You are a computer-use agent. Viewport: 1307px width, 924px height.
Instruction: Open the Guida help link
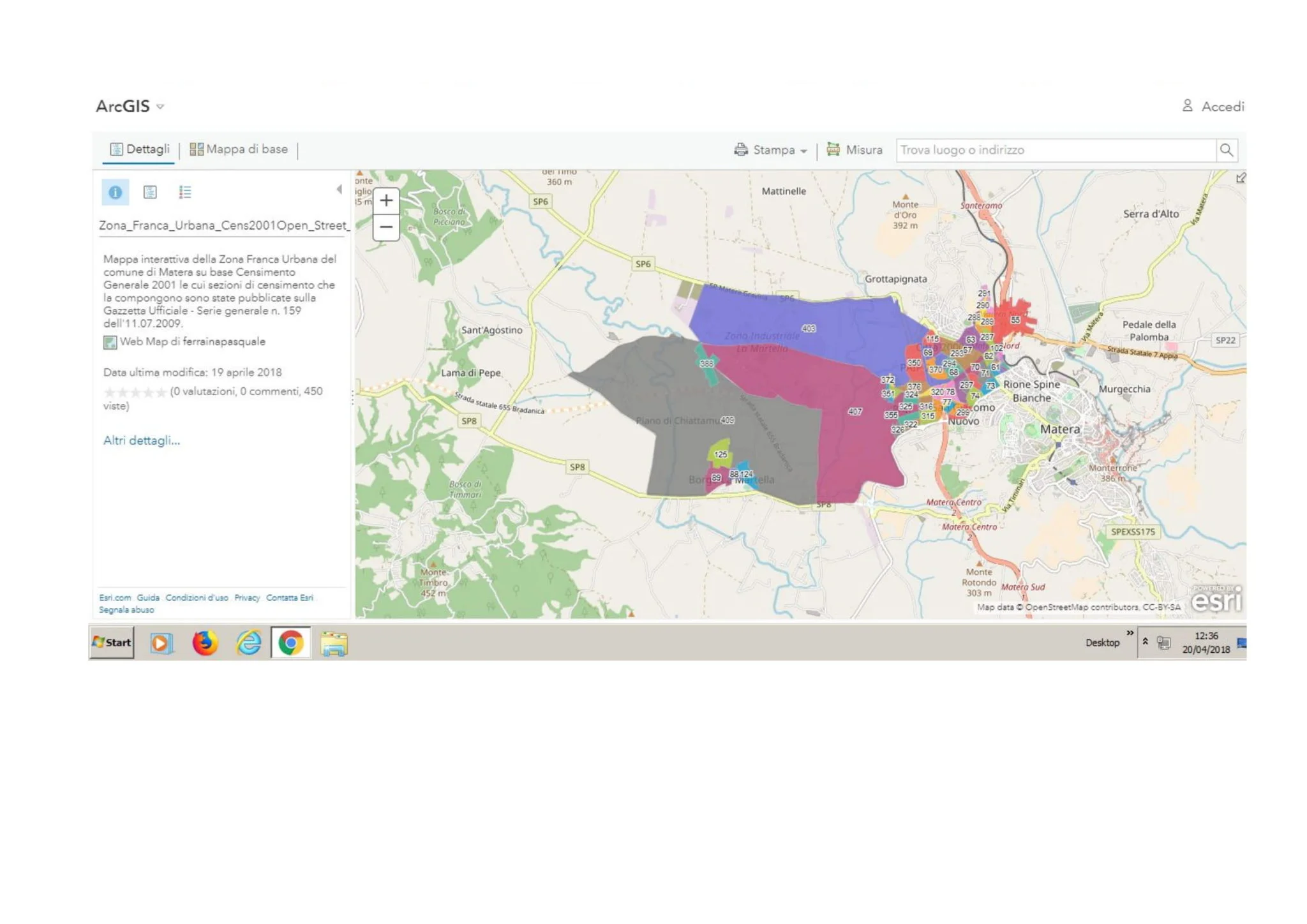point(148,598)
